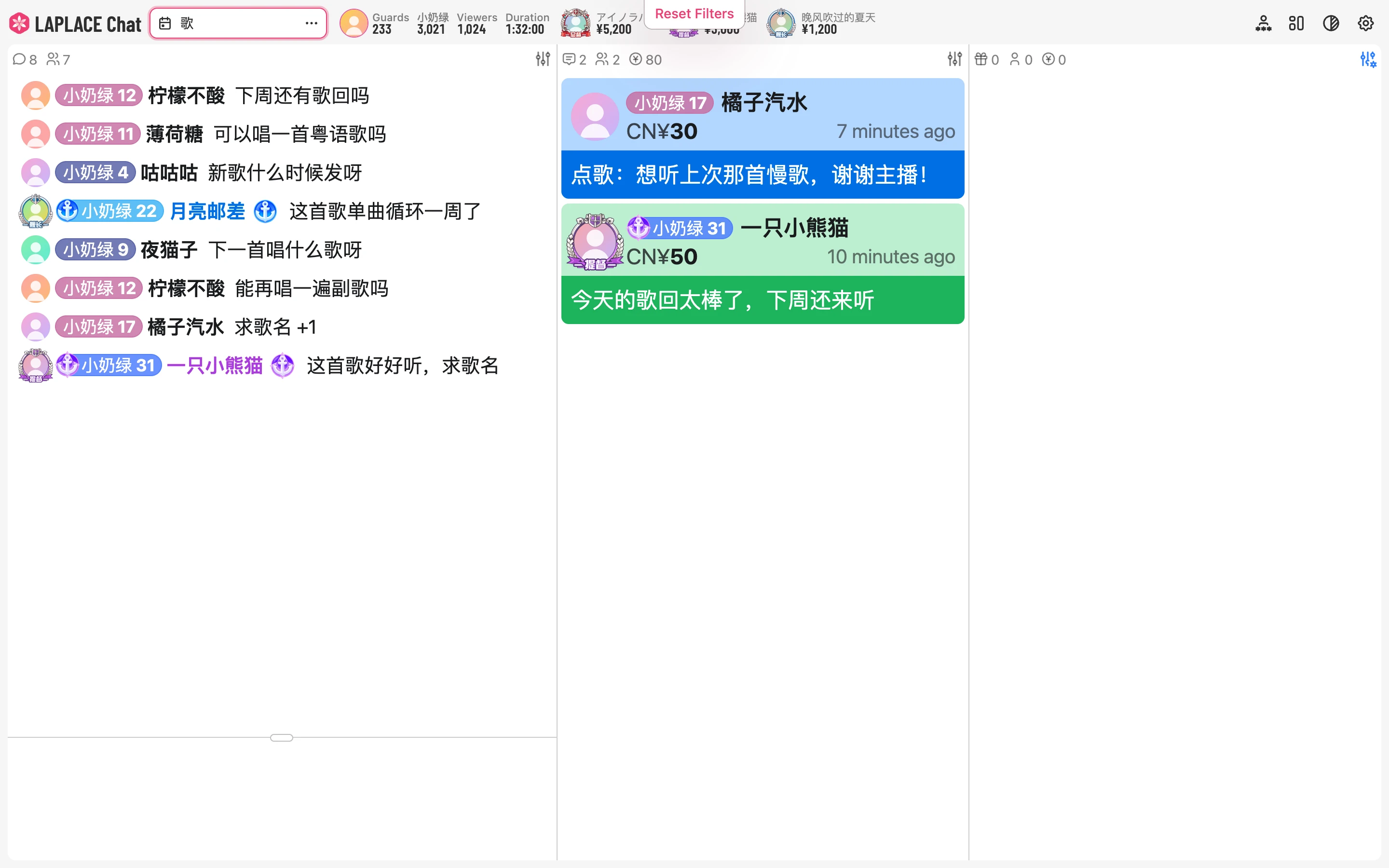1389x868 pixels.
Task: Click the anchor guard icon after 月亮邮差
Action: click(265, 211)
